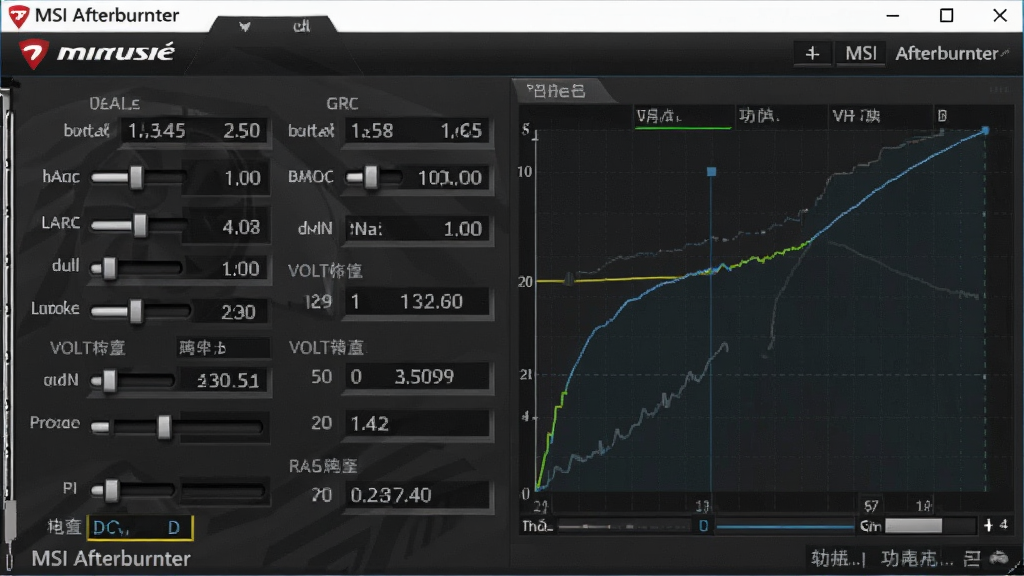Adjust the hAoc slider handle

(136, 177)
